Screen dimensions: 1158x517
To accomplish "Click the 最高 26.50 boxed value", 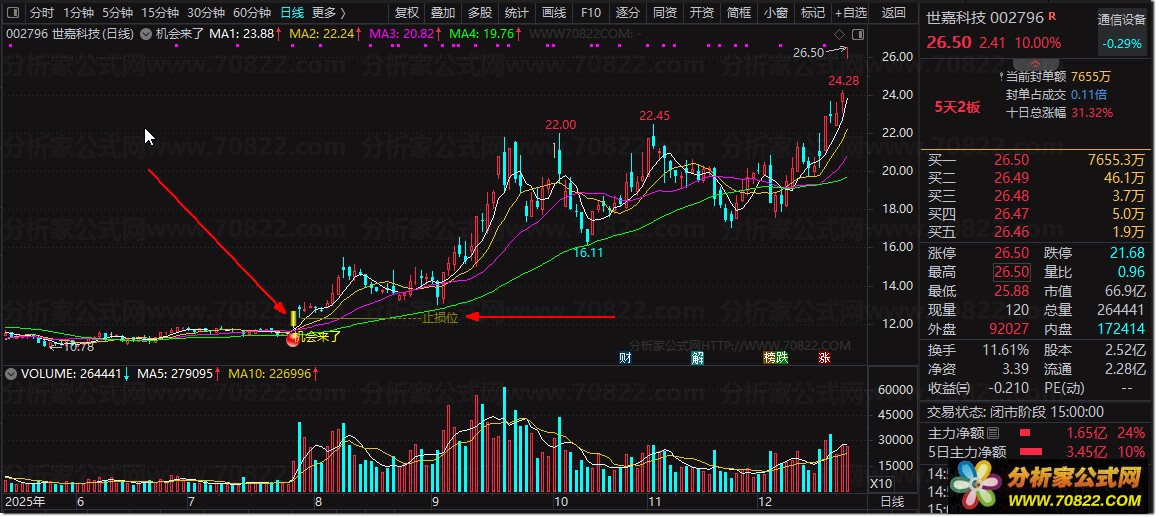I will (1011, 273).
